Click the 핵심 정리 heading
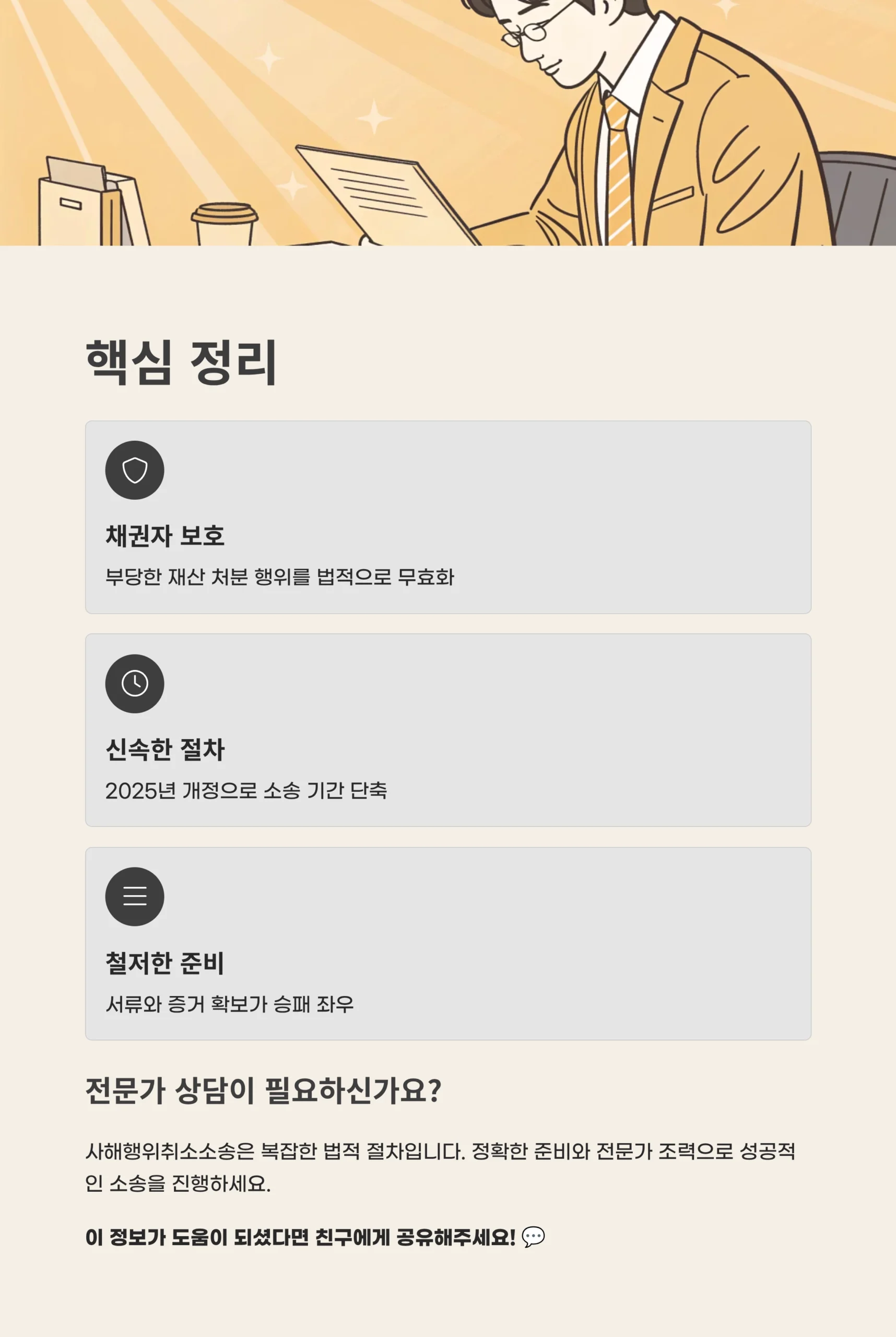Image resolution: width=896 pixels, height=1337 pixels. pos(181,361)
